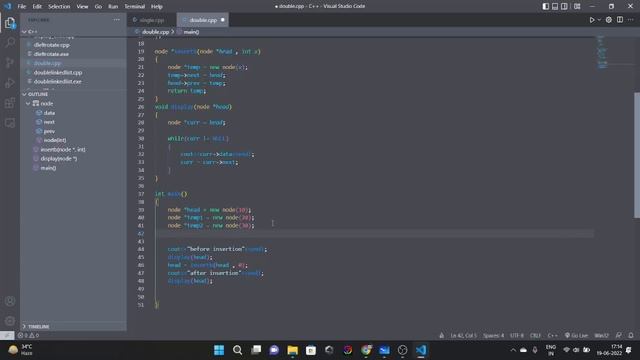Viewport: 640px width, 360px height.
Task: Customize layout from title bar icon
Action: coord(577,6)
